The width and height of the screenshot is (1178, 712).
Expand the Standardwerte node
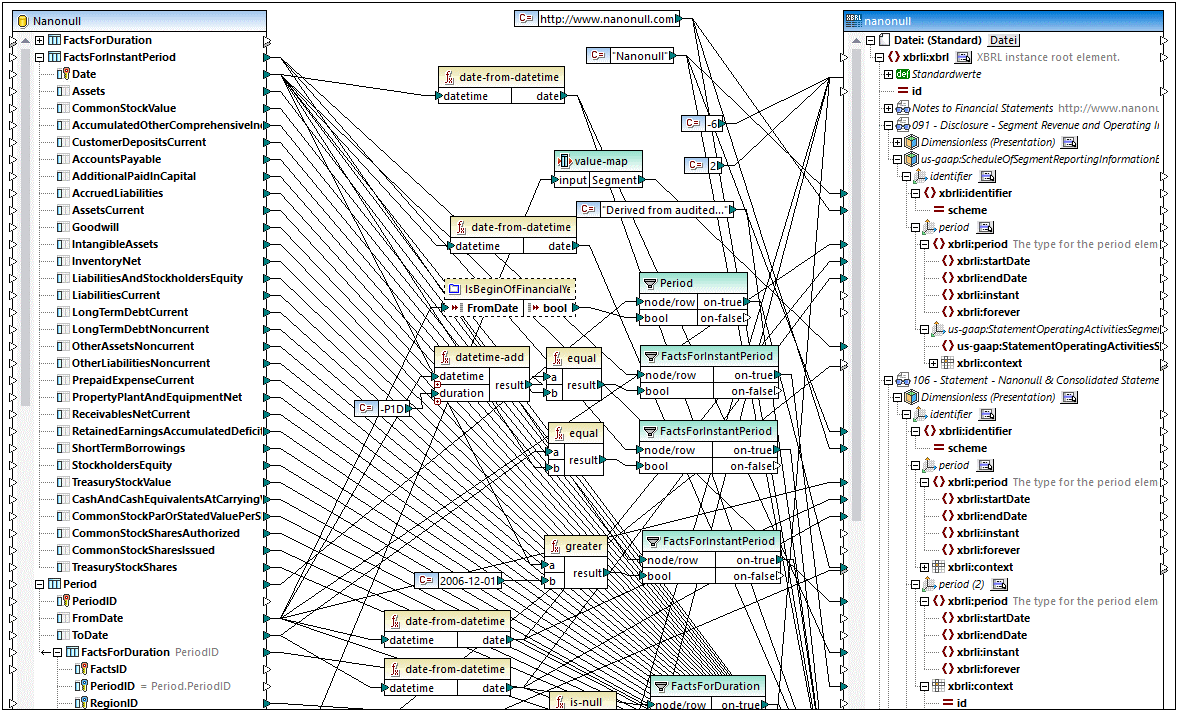[x=888, y=74]
